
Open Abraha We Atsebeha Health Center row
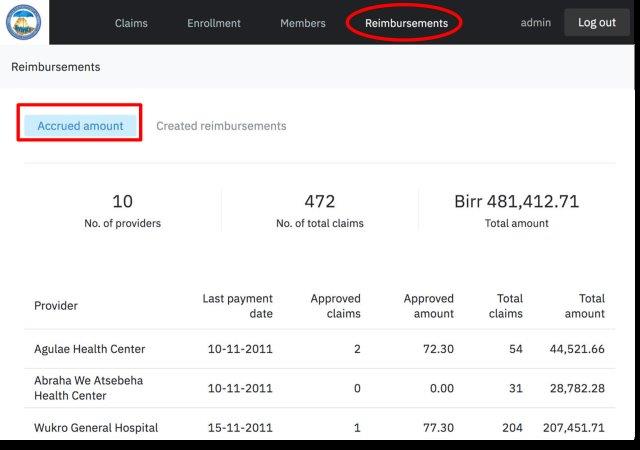(x=320, y=388)
